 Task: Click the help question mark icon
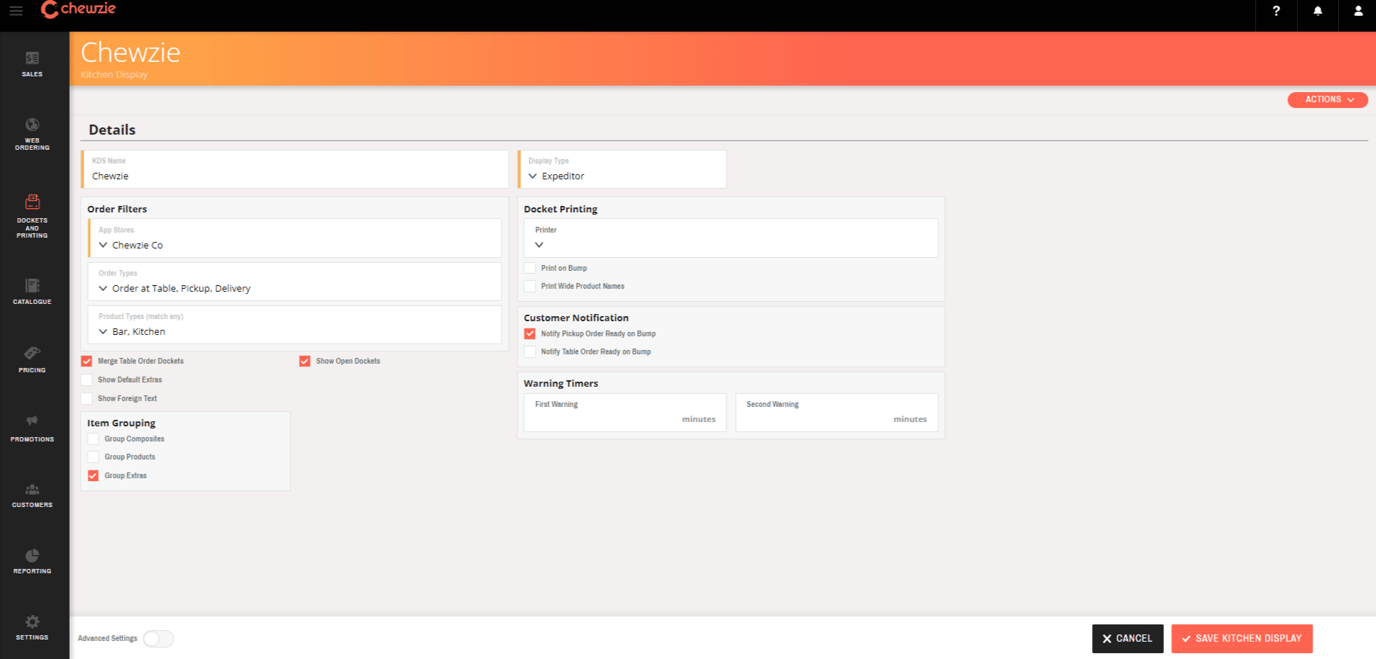coord(1276,11)
